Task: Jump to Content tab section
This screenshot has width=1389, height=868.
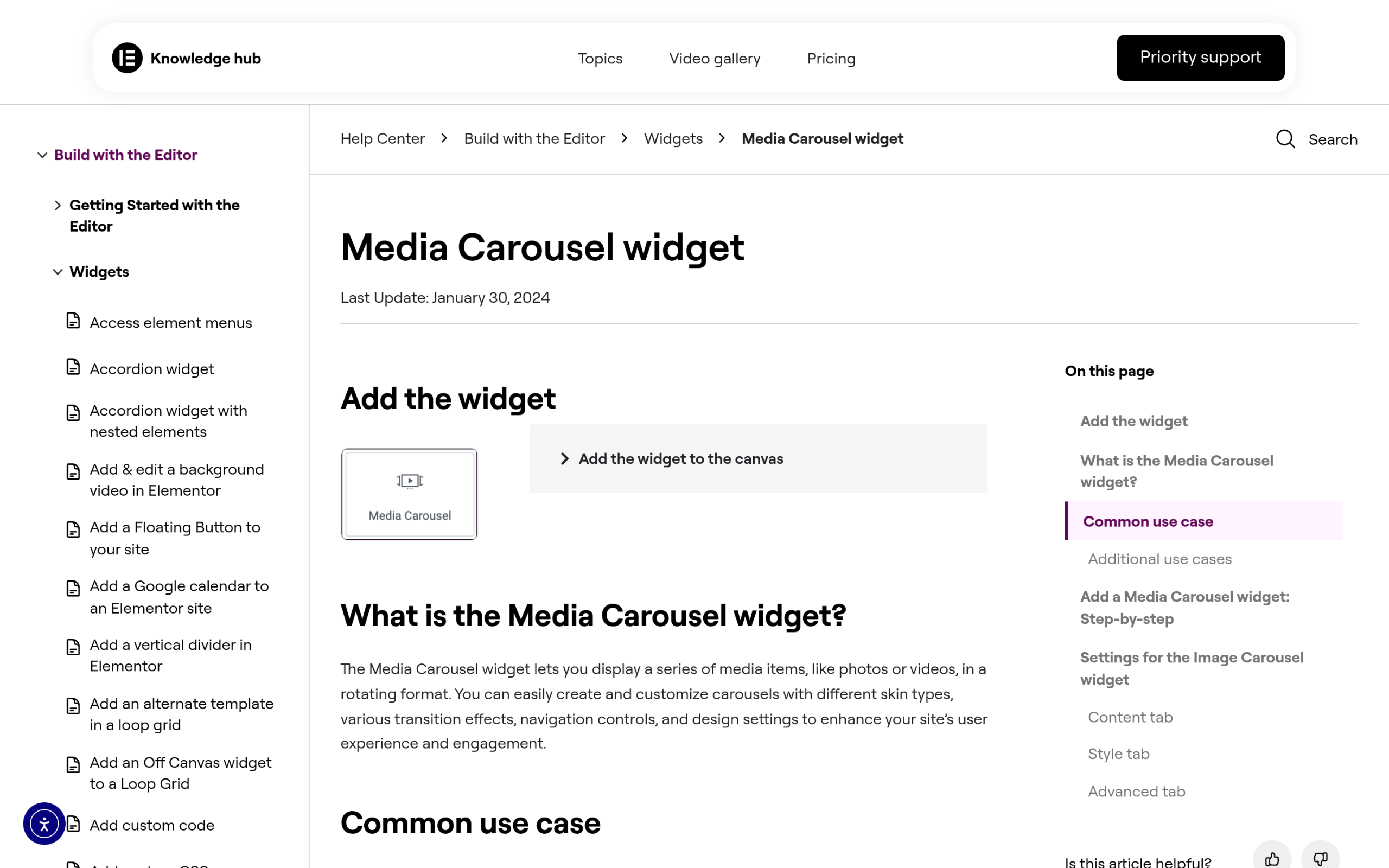Action: [x=1130, y=718]
